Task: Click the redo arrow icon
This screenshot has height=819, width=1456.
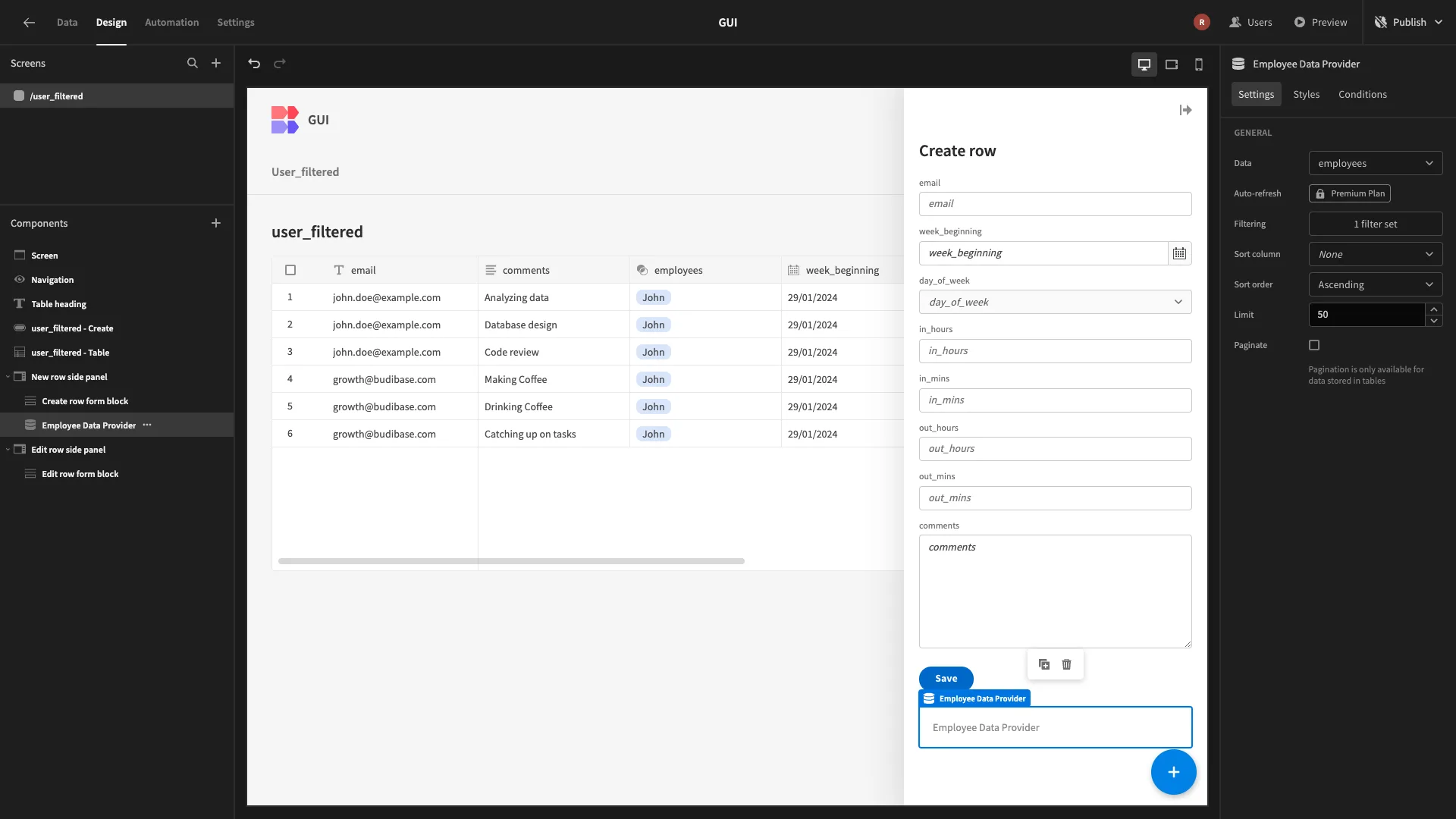Action: click(280, 64)
